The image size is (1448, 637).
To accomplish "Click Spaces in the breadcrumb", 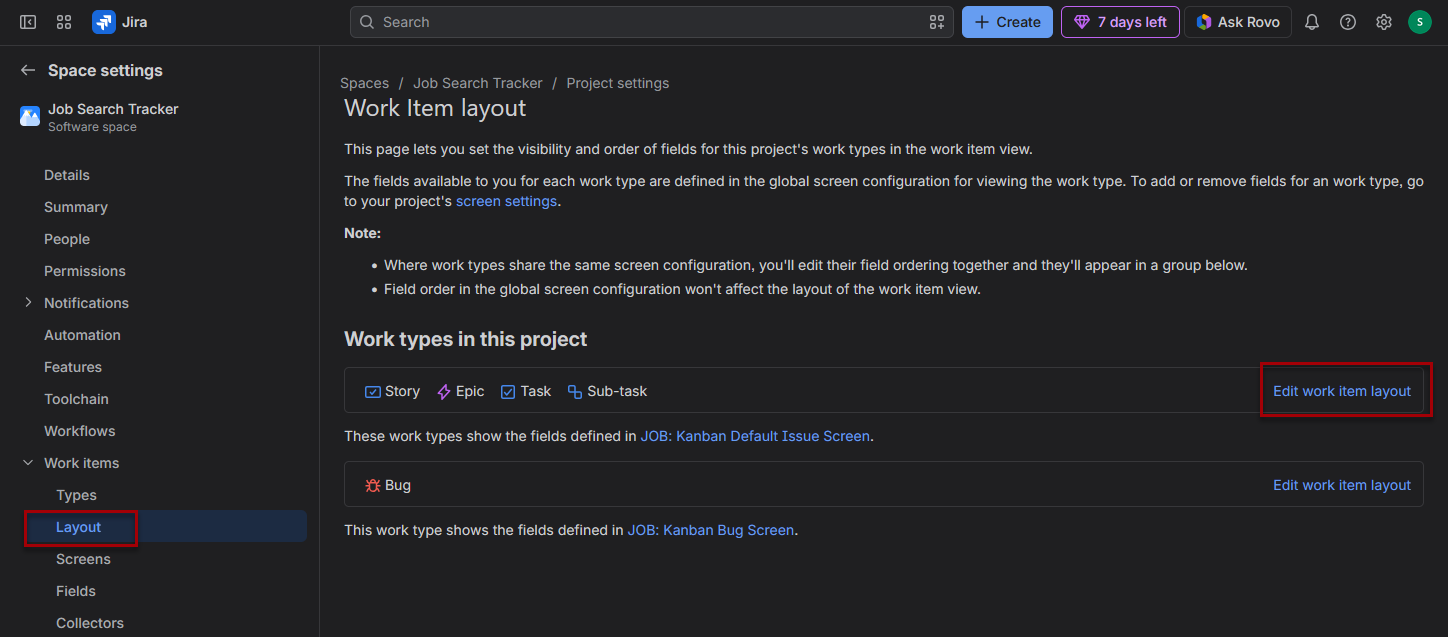I will click(364, 83).
